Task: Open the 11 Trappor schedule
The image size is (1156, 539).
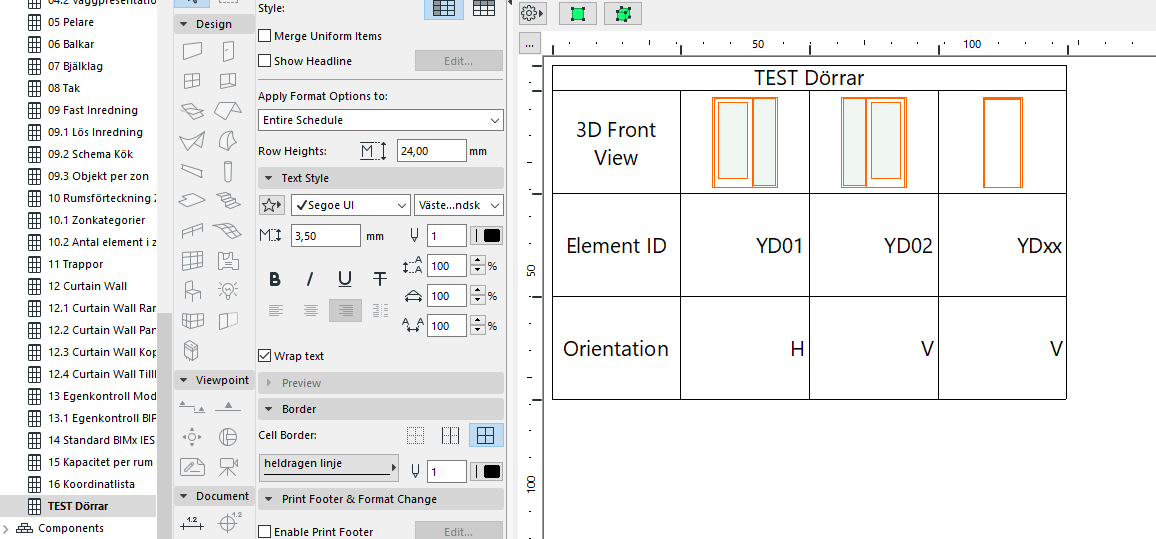Action: tap(75, 264)
